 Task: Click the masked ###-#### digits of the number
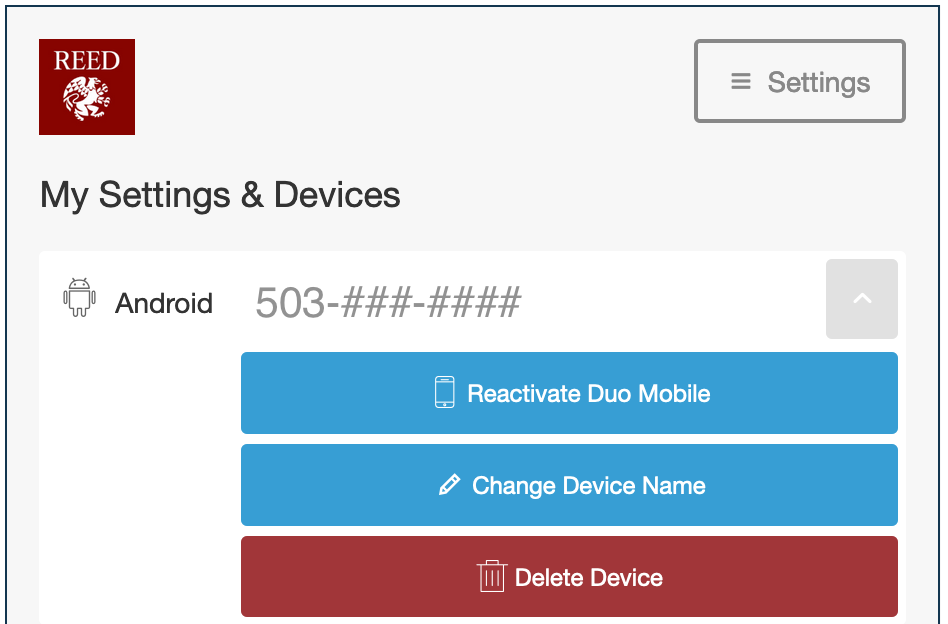[431, 302]
